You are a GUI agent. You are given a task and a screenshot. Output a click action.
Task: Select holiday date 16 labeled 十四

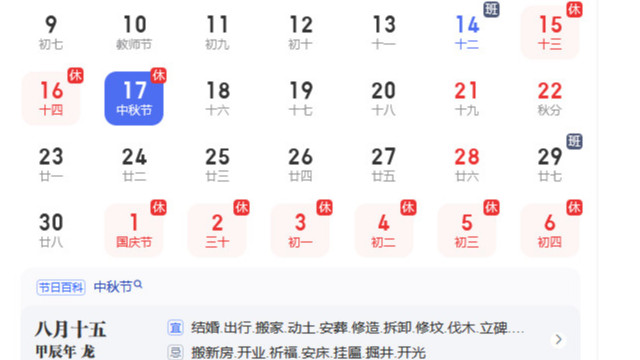51,98
